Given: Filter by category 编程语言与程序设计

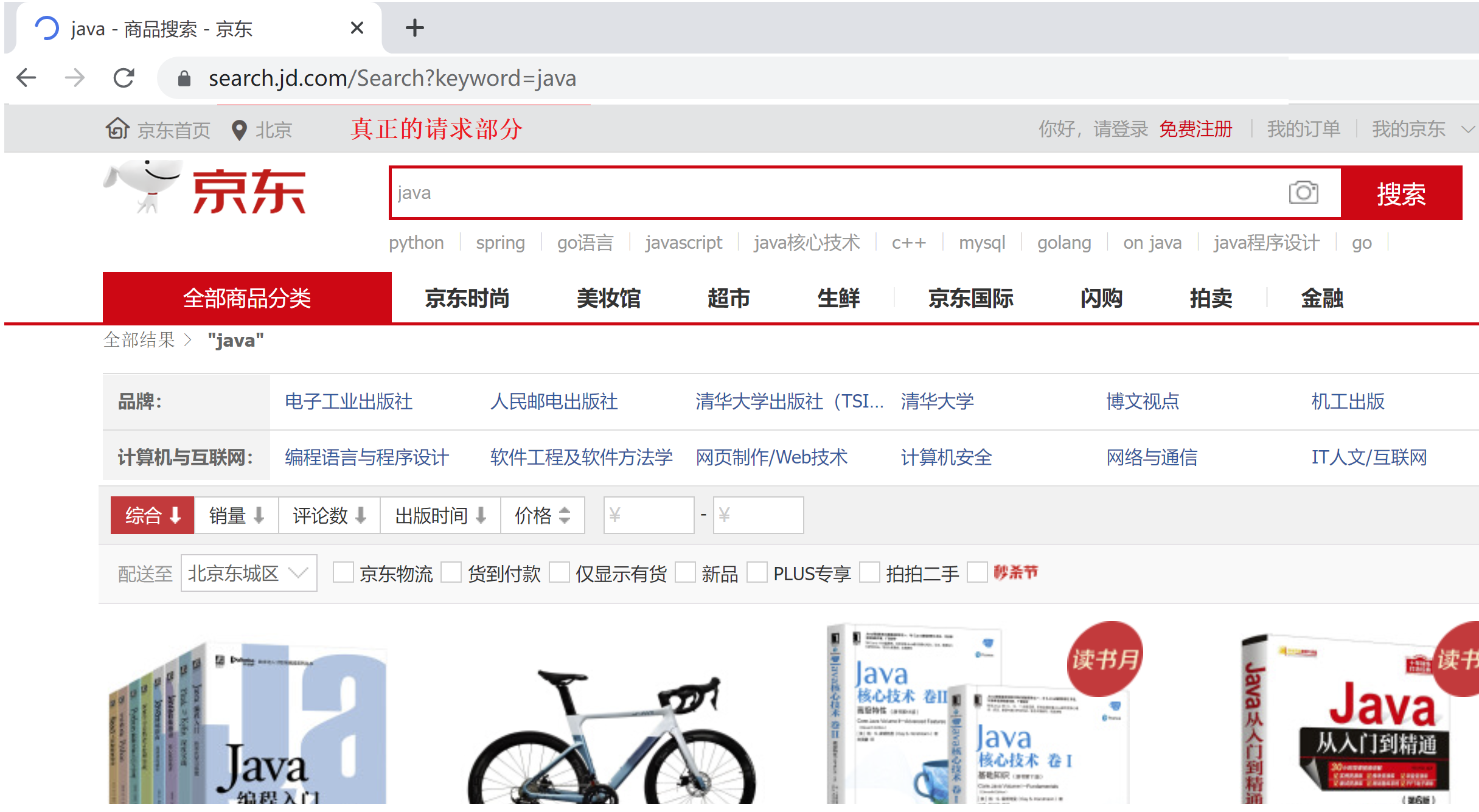Looking at the screenshot, I should 367,457.
